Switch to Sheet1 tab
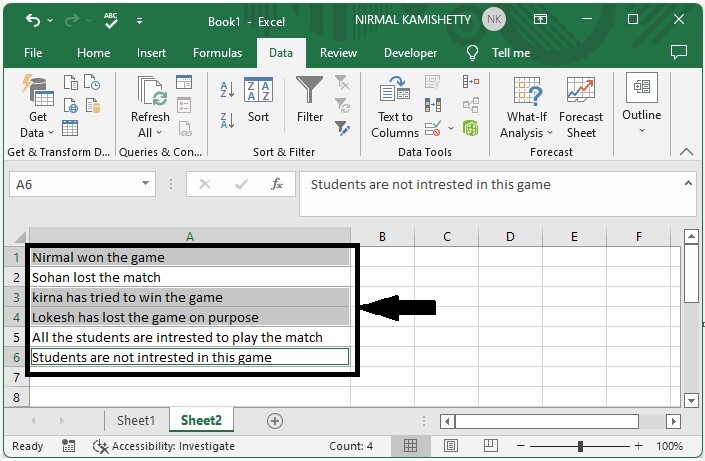This screenshot has width=705, height=461. pos(136,421)
